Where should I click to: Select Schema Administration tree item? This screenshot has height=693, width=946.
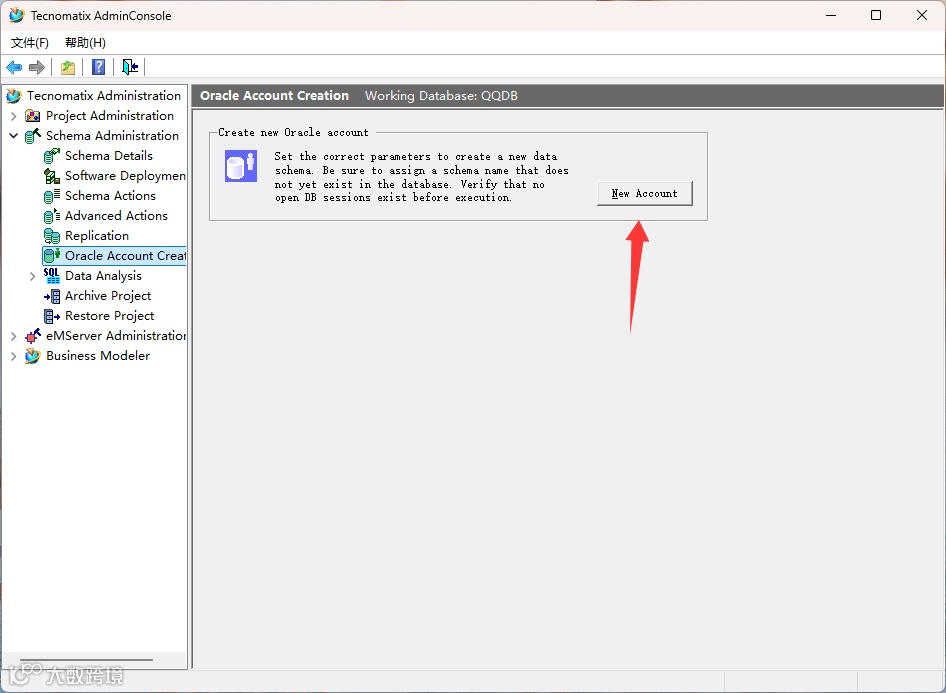pyautogui.click(x=112, y=136)
